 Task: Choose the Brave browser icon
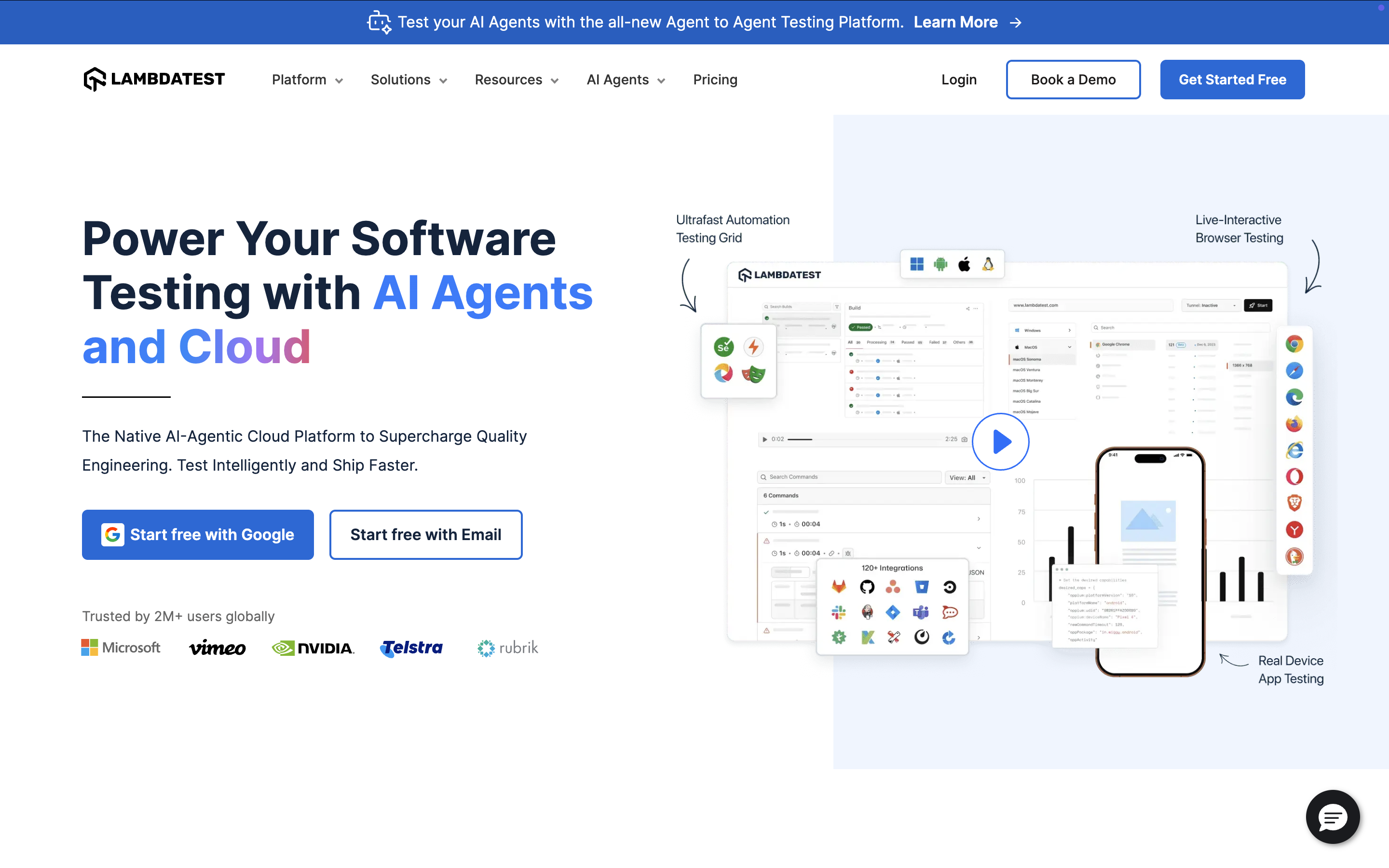(x=1294, y=503)
